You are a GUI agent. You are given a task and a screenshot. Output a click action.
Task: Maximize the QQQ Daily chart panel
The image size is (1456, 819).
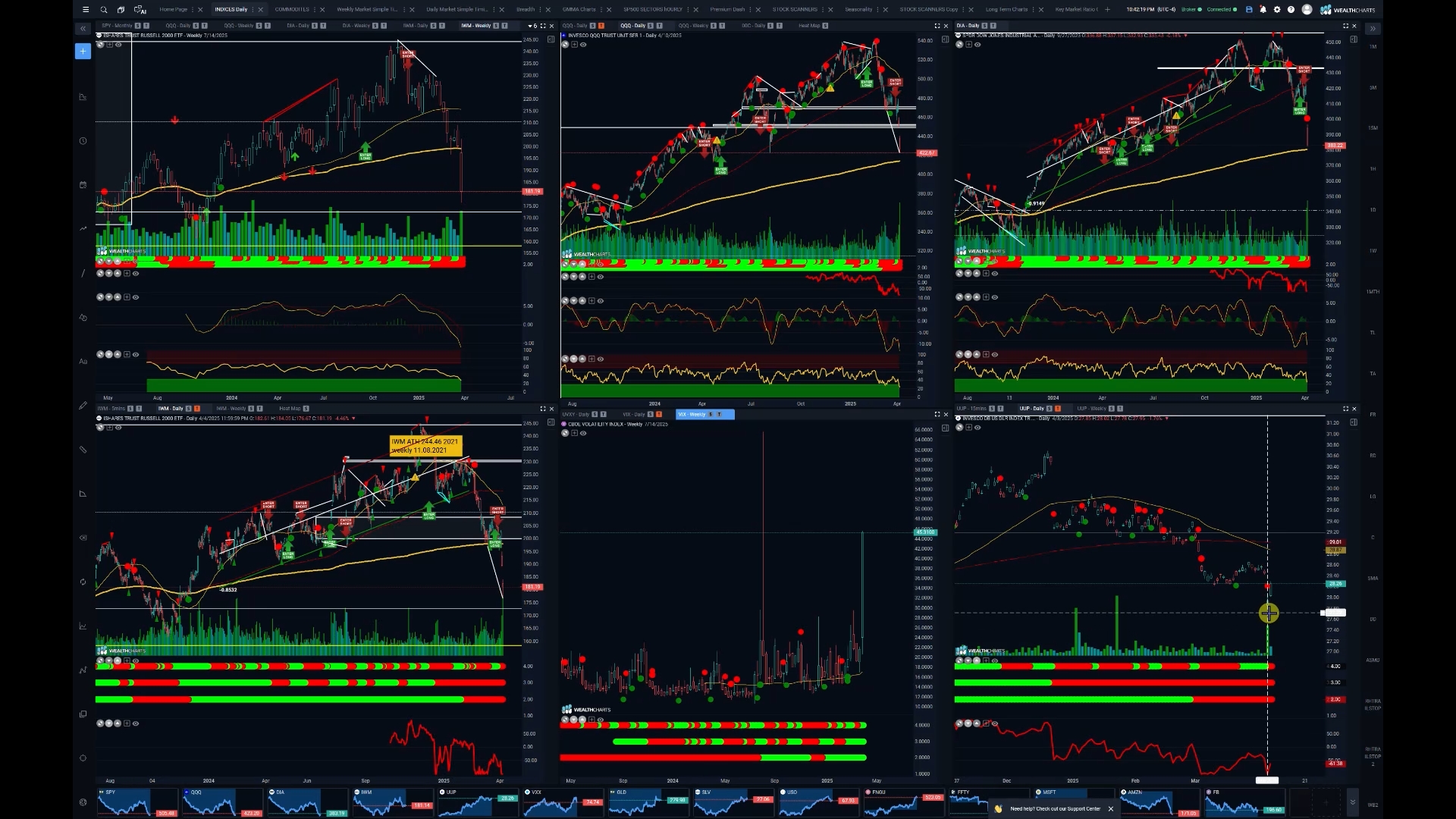(x=937, y=26)
